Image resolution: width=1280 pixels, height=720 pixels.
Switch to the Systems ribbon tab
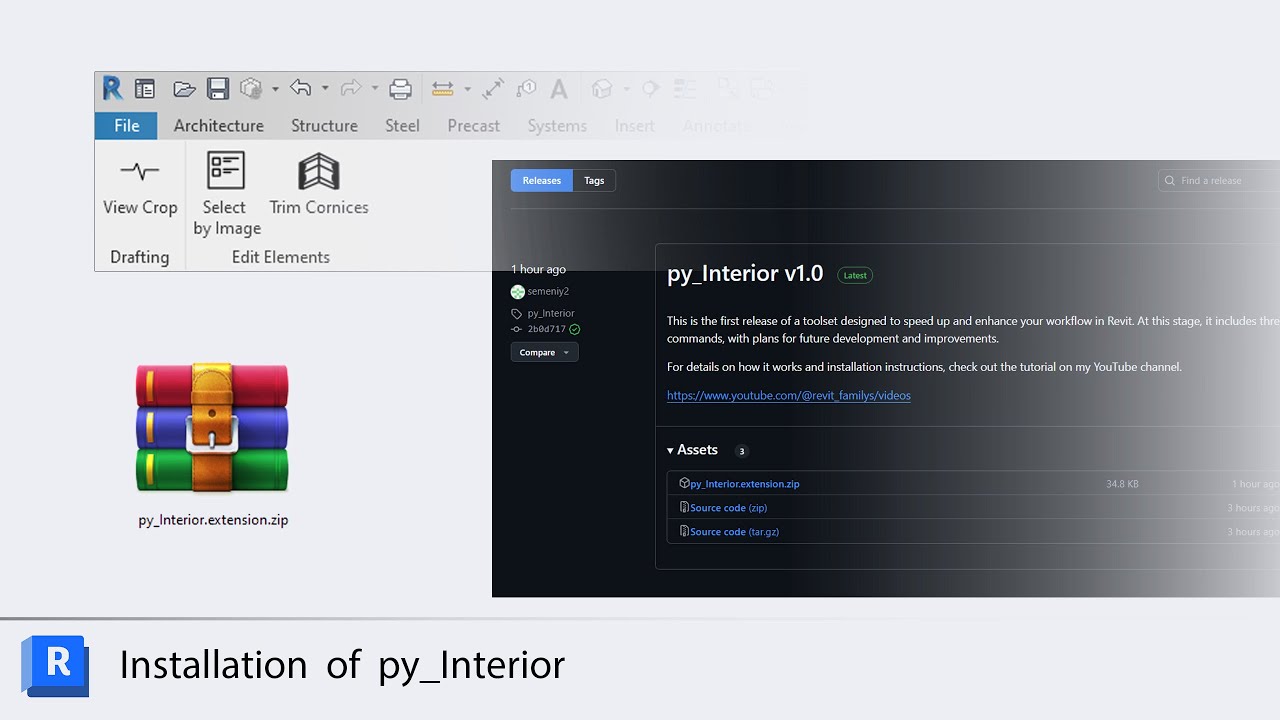point(557,125)
